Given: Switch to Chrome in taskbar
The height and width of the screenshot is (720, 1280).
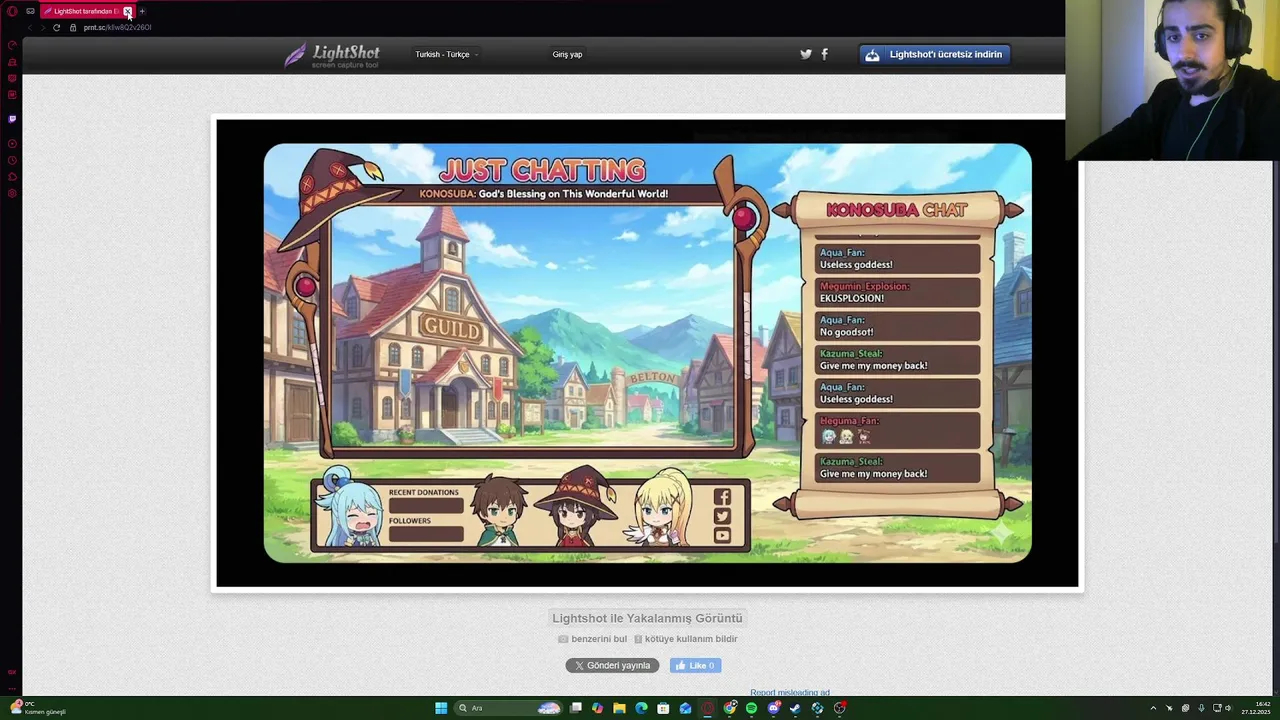Looking at the screenshot, I should coord(729,708).
